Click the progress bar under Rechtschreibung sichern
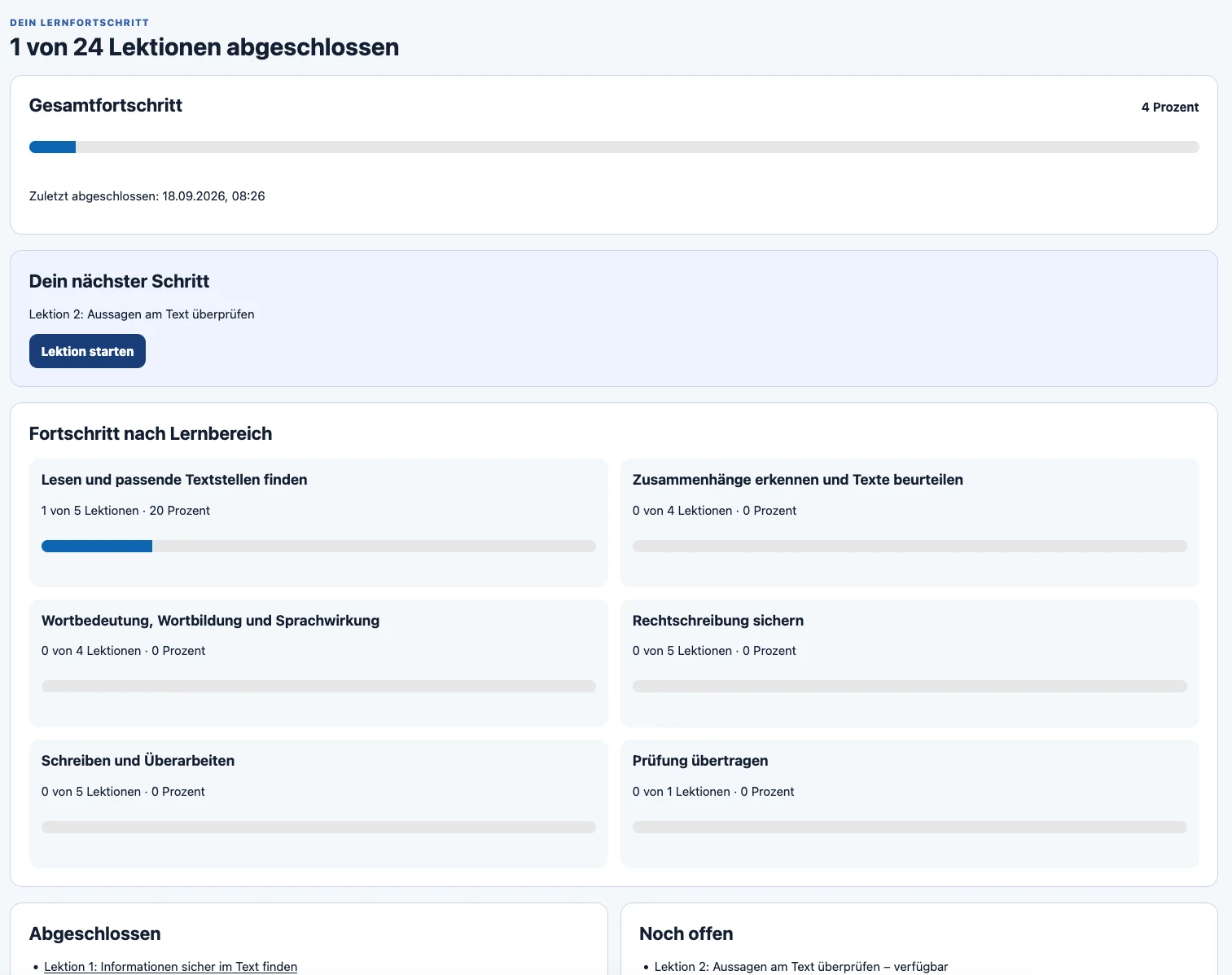This screenshot has width=1232, height=975. coord(910,687)
